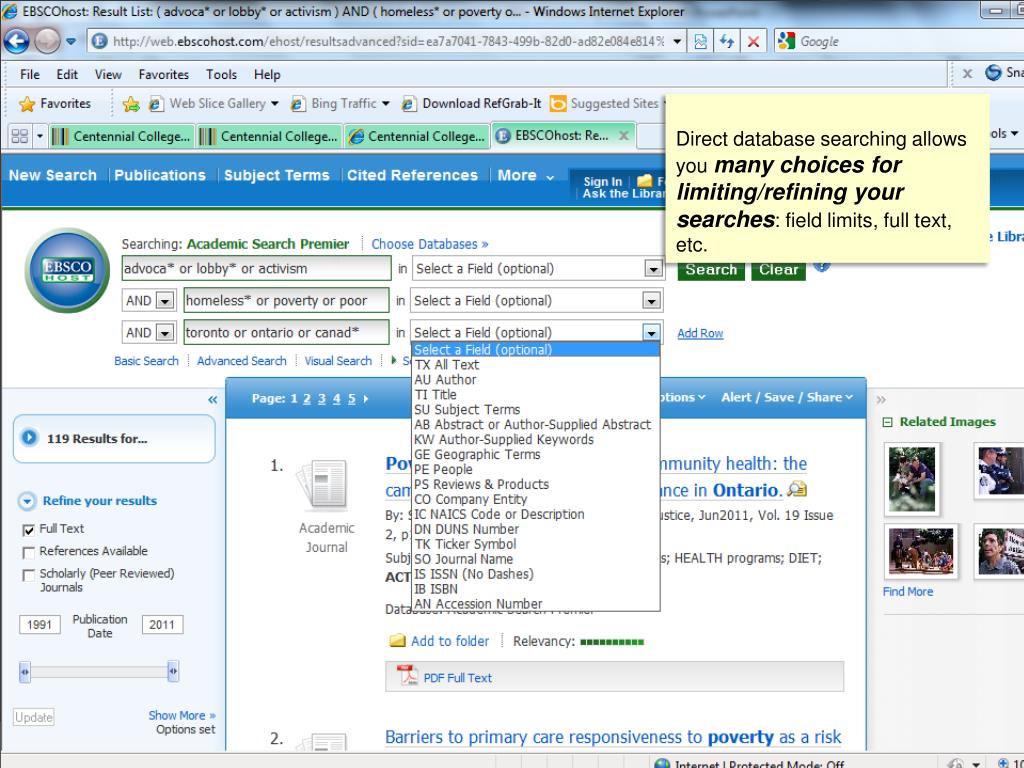Collapse the left panel with double-arrow icon

click(212, 399)
